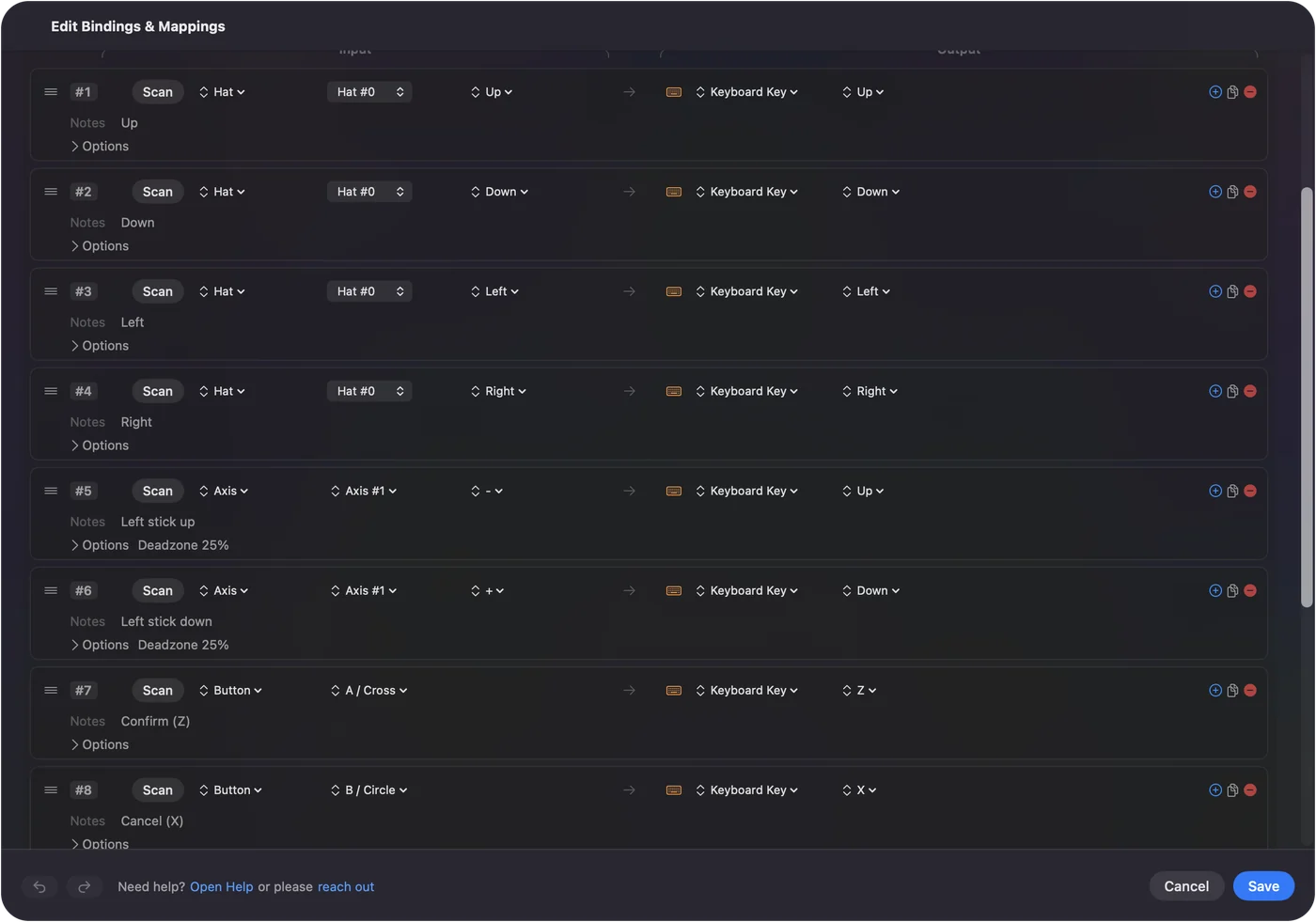Click the reorder handle for binding #5

click(x=51, y=491)
